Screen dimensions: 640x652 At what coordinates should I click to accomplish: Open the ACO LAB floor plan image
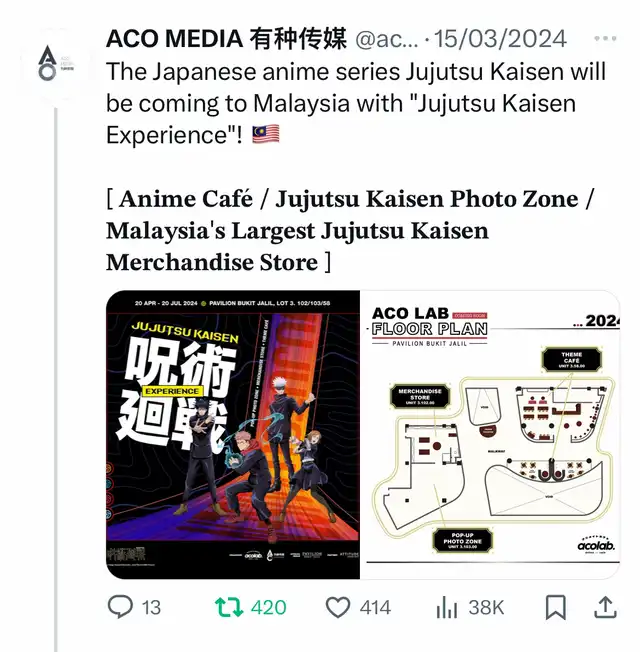[491, 435]
